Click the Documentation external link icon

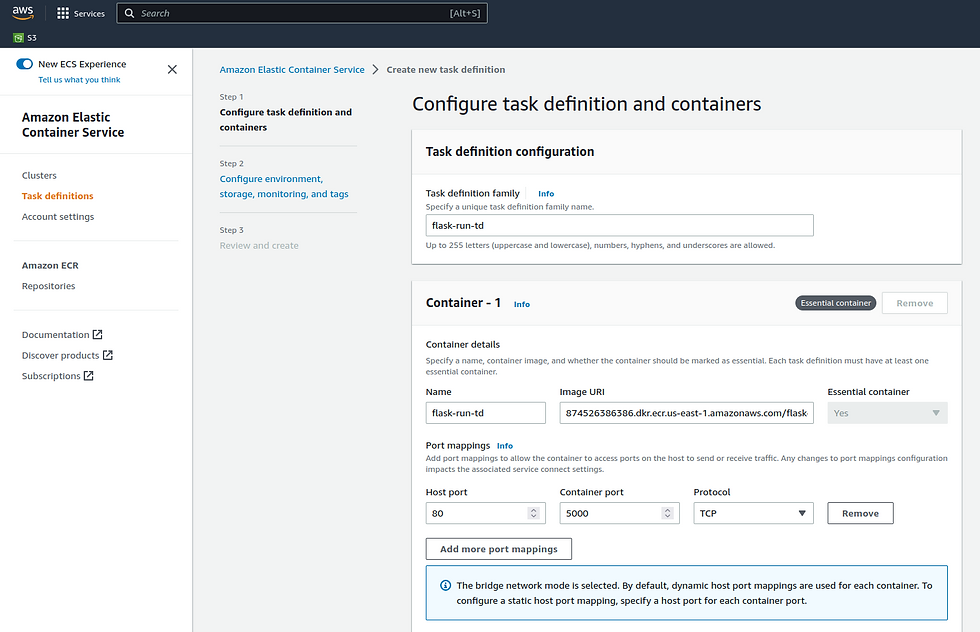pyautogui.click(x=98, y=334)
